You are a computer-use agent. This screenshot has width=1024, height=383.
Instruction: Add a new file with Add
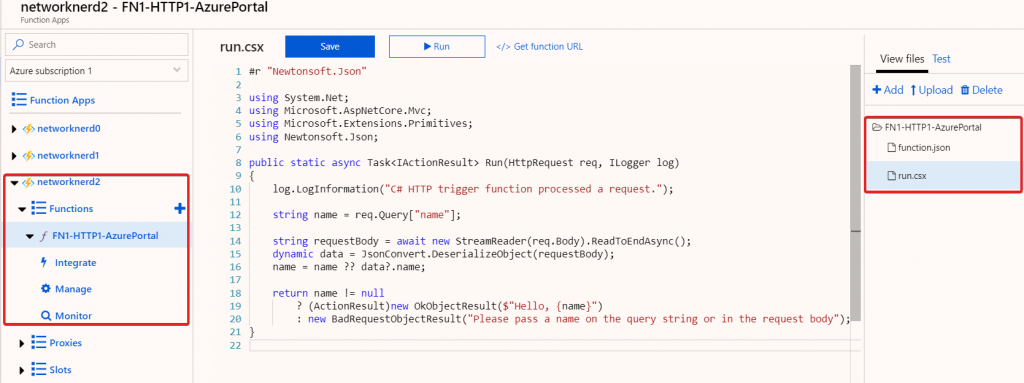pyautogui.click(x=888, y=90)
